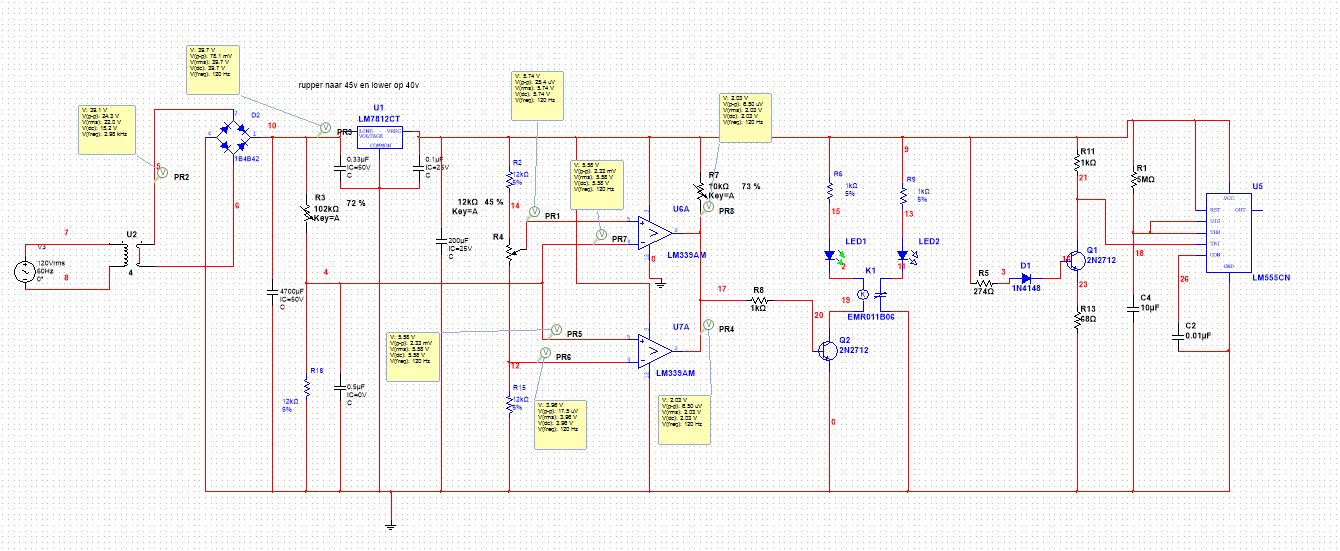Click the 'LM7812CT' label text

378,117
